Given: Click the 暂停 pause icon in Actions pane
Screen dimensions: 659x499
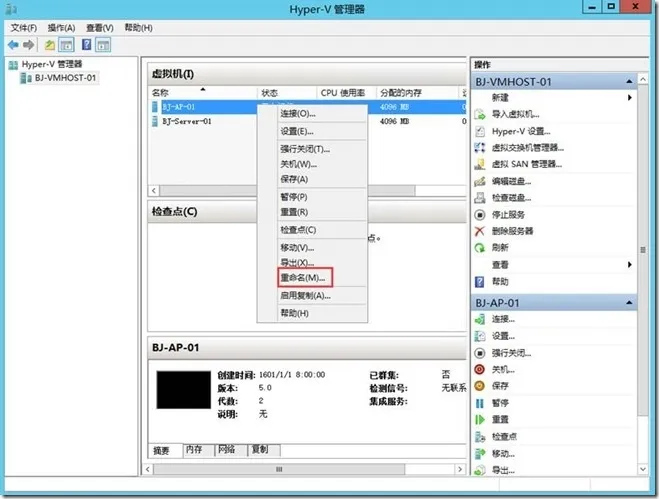Looking at the screenshot, I should [480, 403].
